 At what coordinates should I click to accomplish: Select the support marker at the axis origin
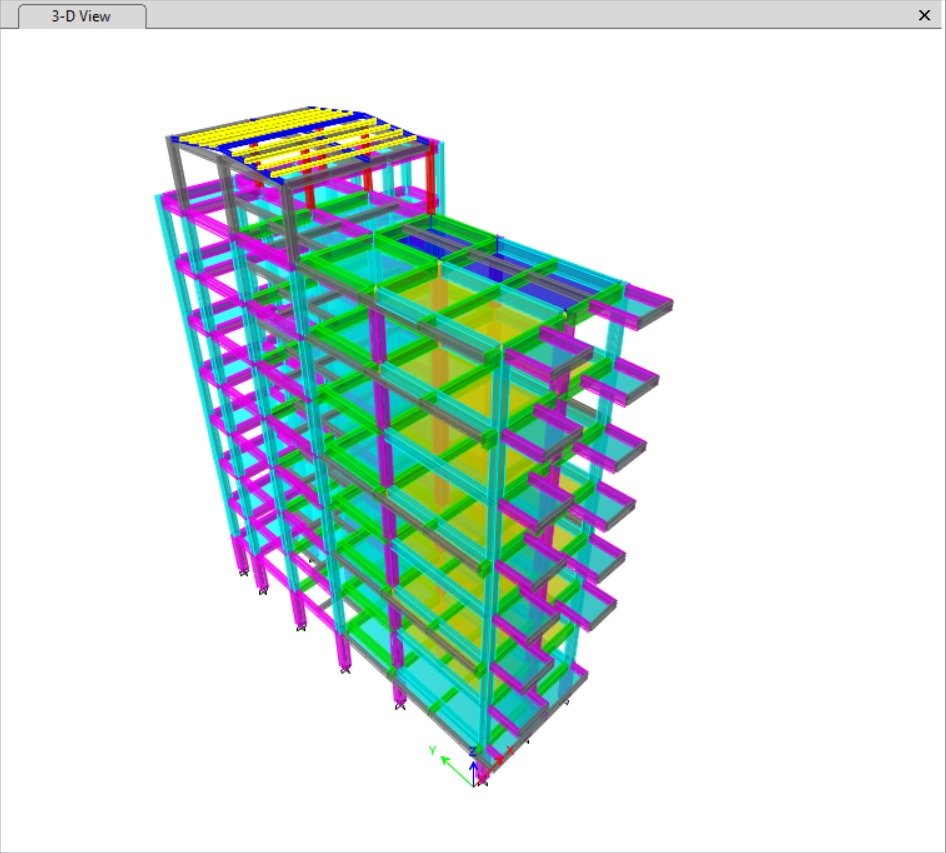482,780
